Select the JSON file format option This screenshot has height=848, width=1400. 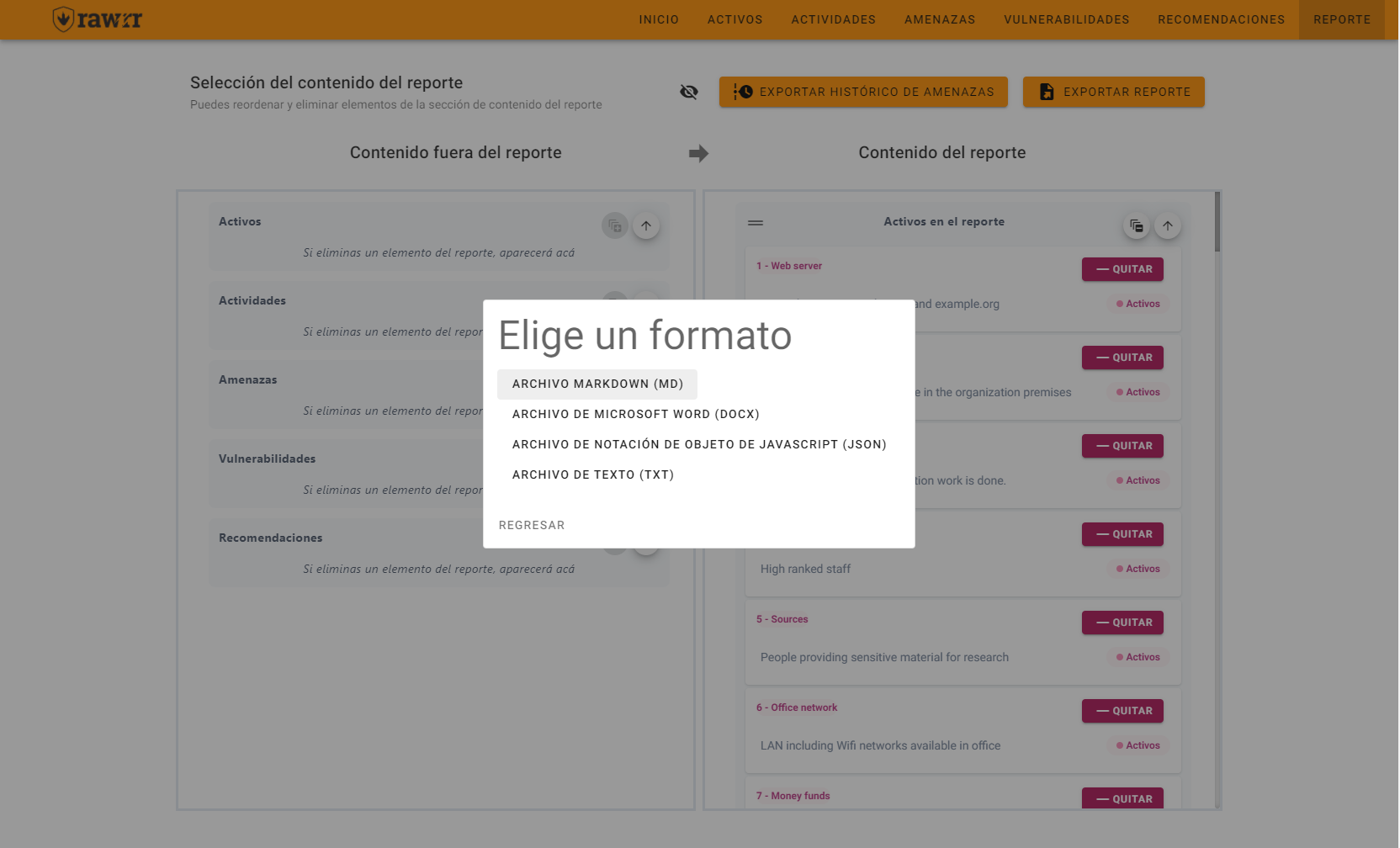coord(699,444)
